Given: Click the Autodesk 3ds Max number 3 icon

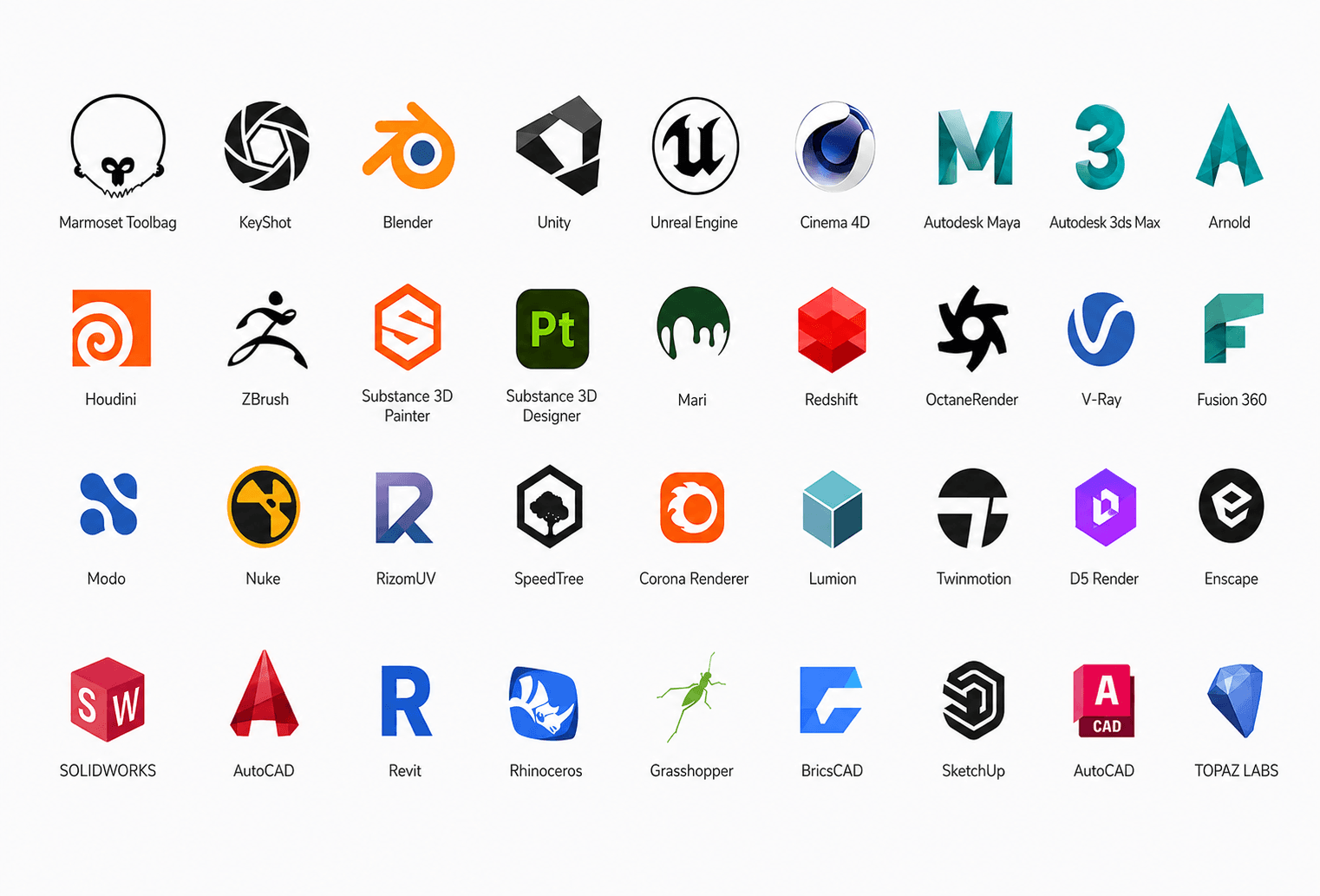Looking at the screenshot, I should click(x=1100, y=147).
